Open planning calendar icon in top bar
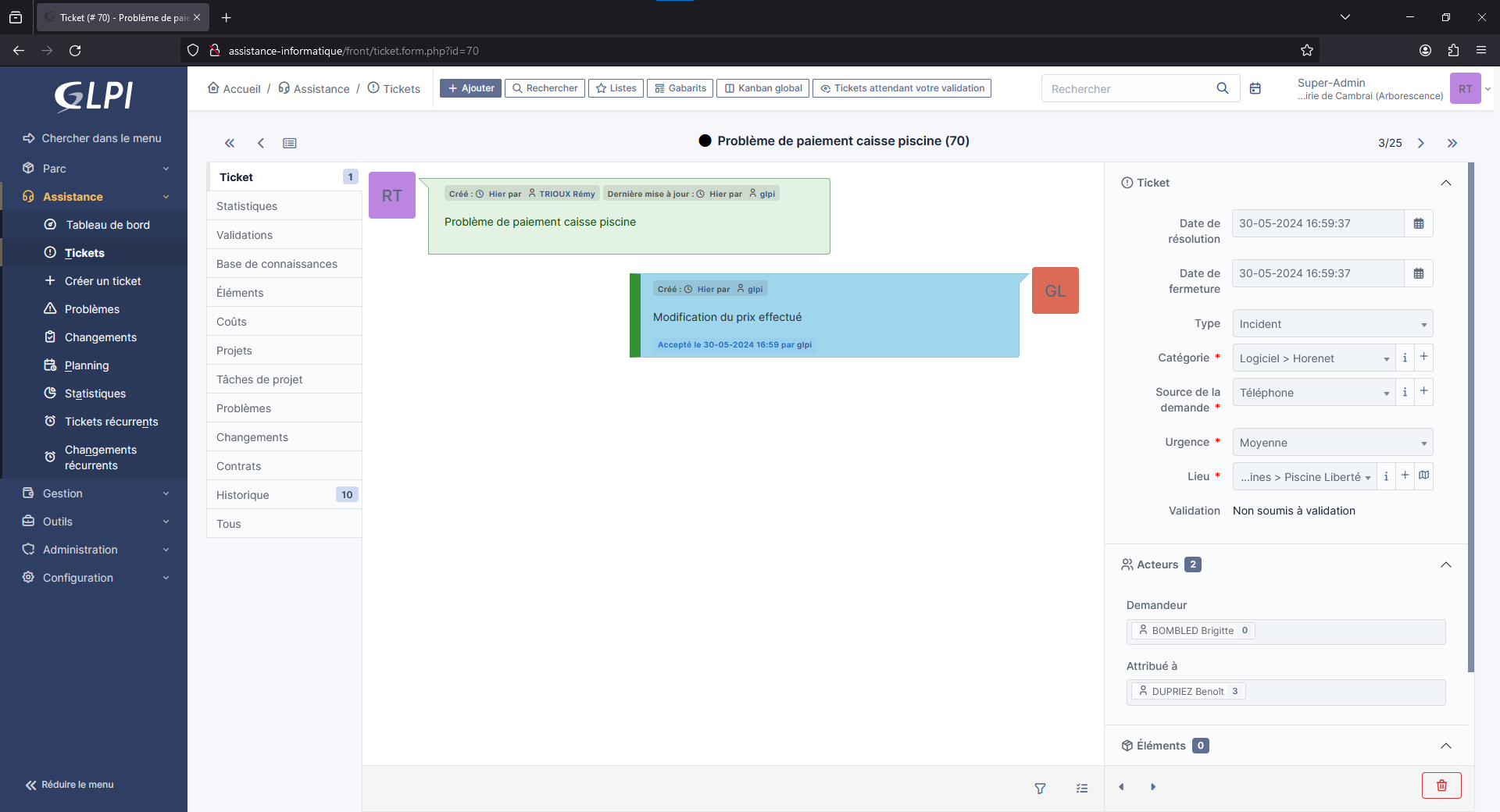Viewport: 1500px width, 812px height. (x=1255, y=88)
